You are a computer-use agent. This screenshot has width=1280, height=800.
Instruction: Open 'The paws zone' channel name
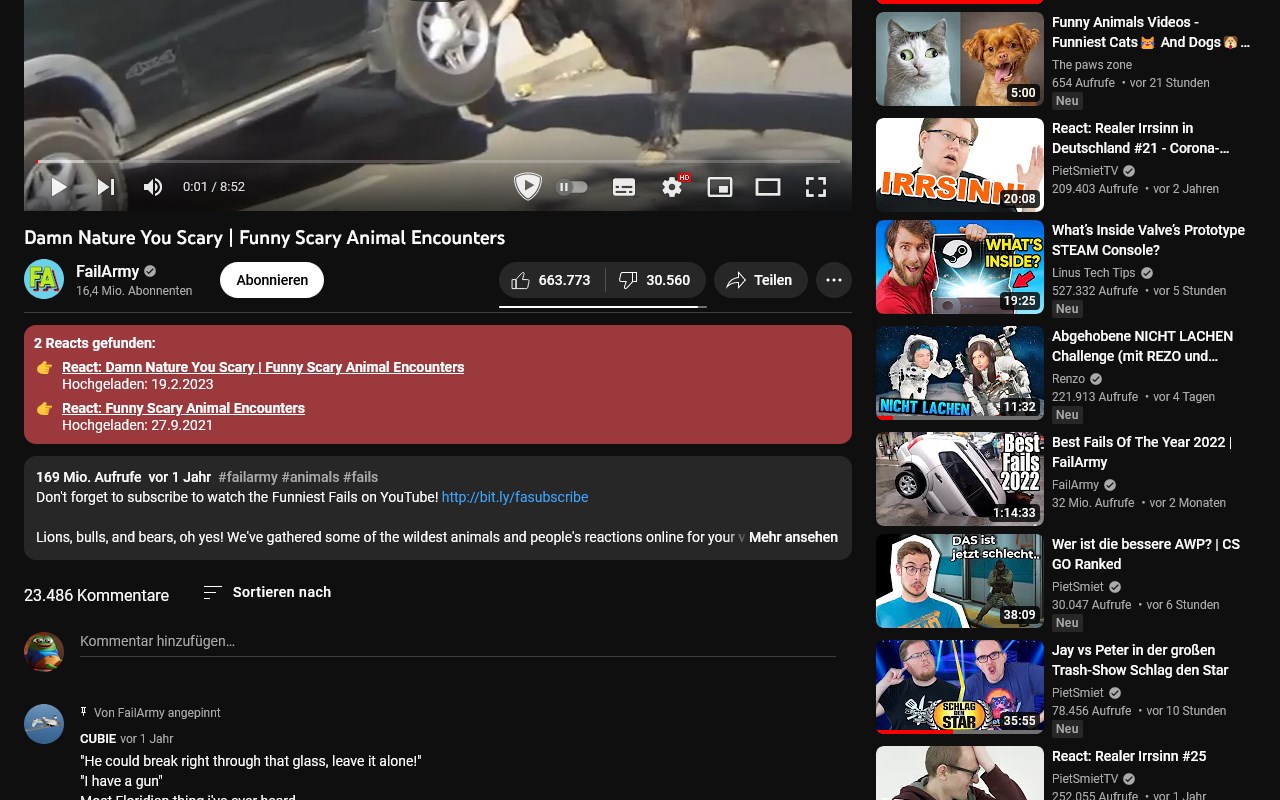point(1092,65)
